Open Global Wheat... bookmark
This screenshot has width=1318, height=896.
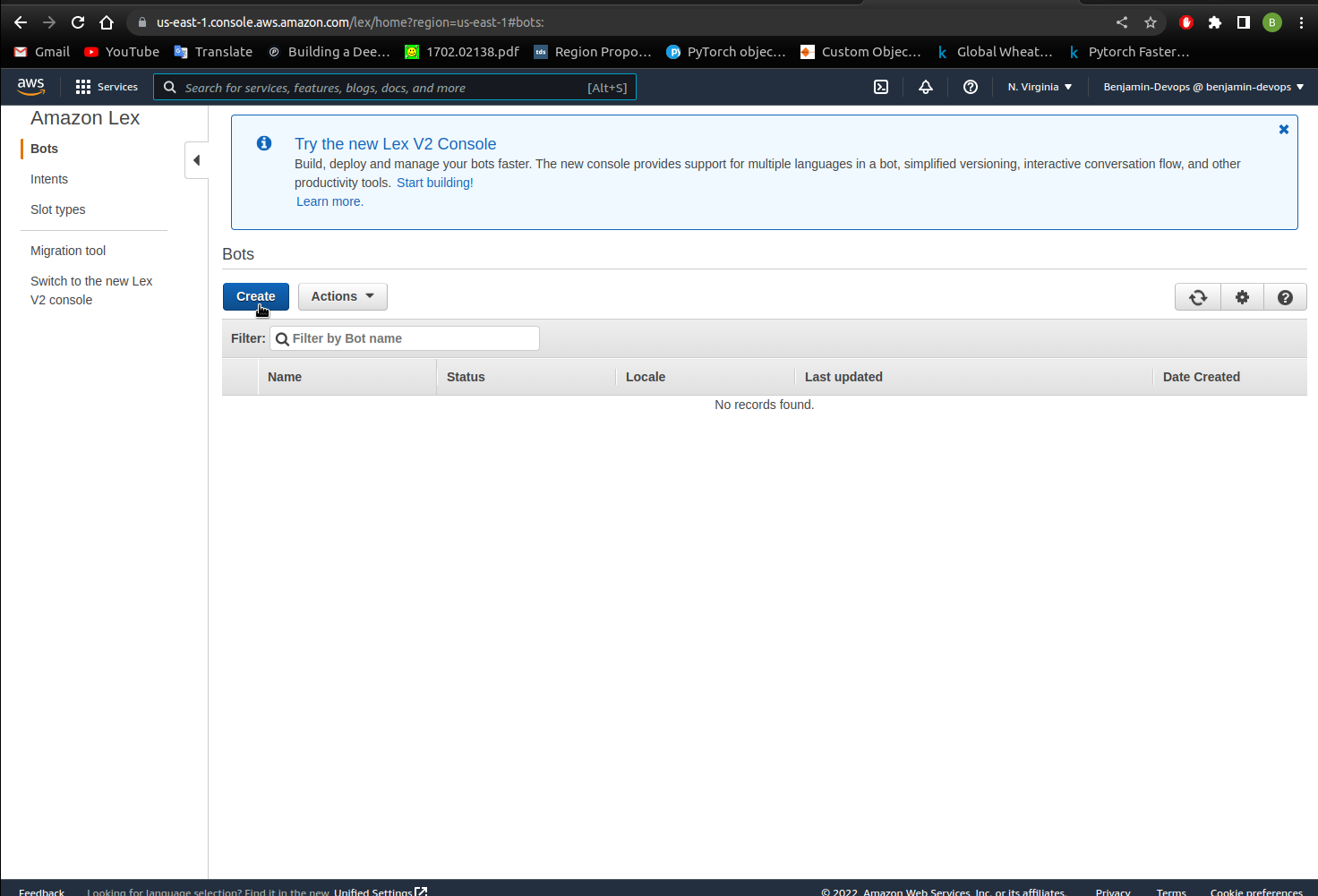tap(995, 52)
